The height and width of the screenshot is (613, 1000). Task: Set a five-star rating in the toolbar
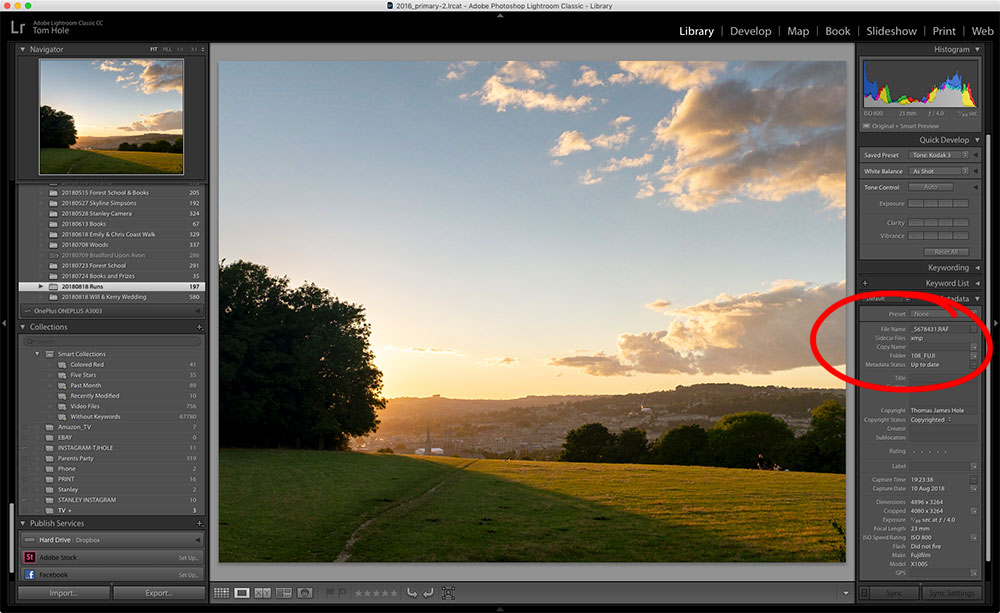click(392, 592)
